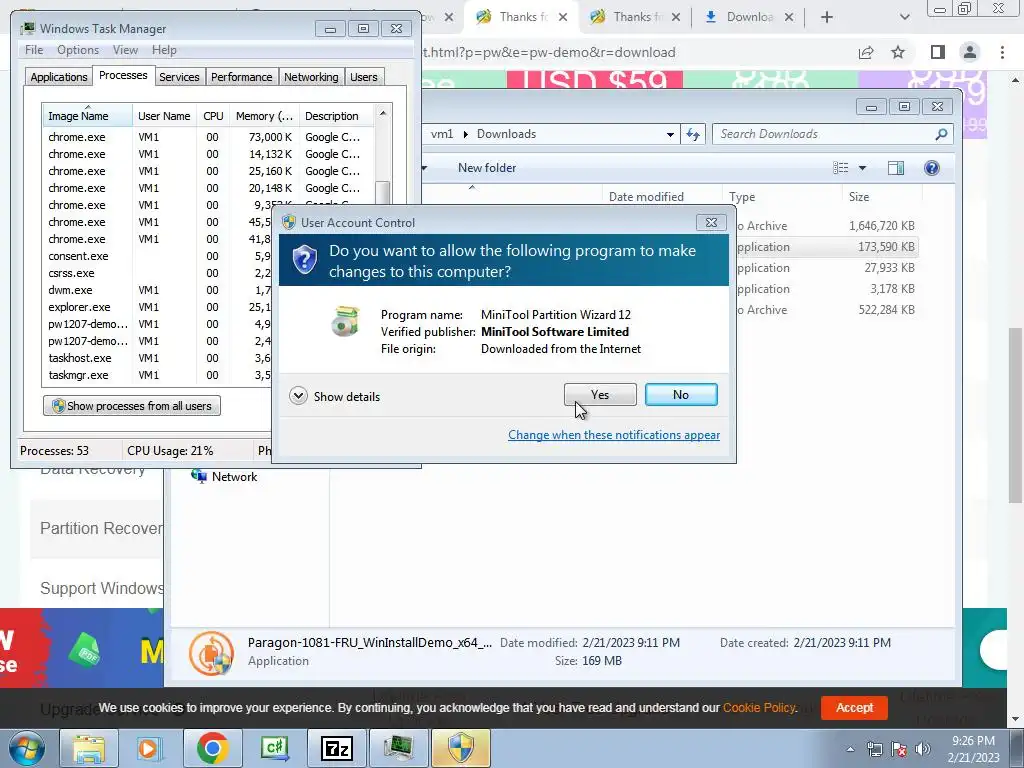
Task: Share this page icon in Chrome
Action: pyautogui.click(x=866, y=52)
